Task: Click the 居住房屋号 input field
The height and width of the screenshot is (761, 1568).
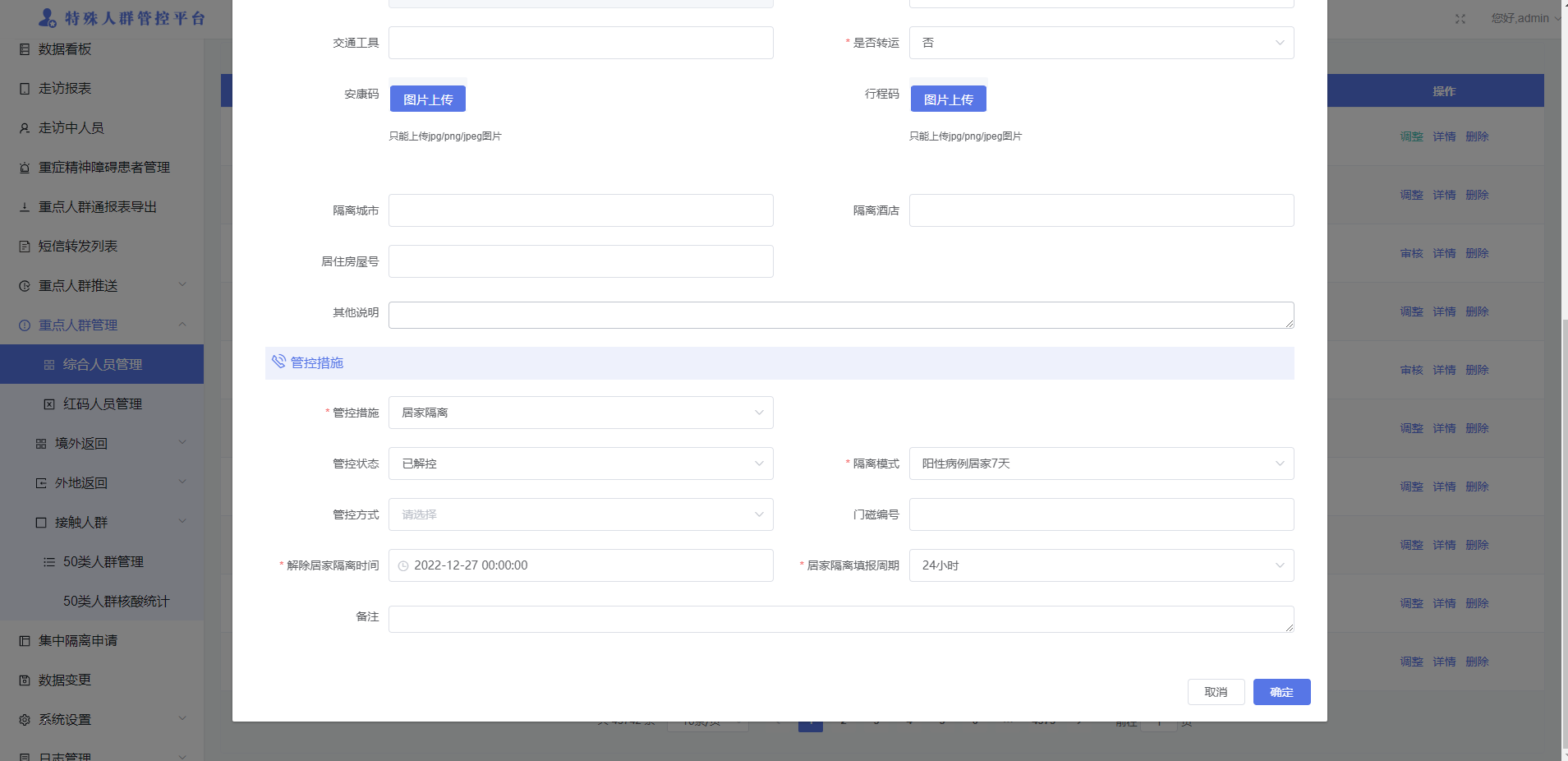Action: (581, 261)
